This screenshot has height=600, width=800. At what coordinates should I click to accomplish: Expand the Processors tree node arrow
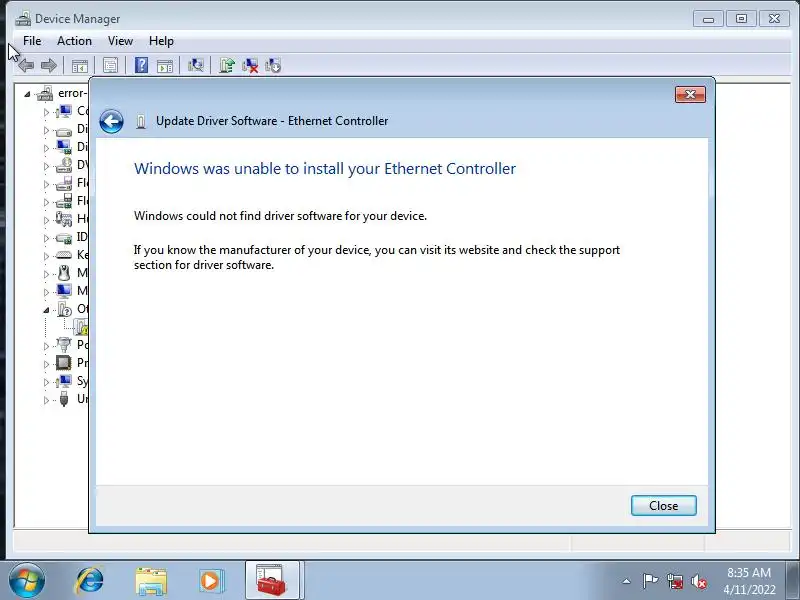[x=46, y=364]
